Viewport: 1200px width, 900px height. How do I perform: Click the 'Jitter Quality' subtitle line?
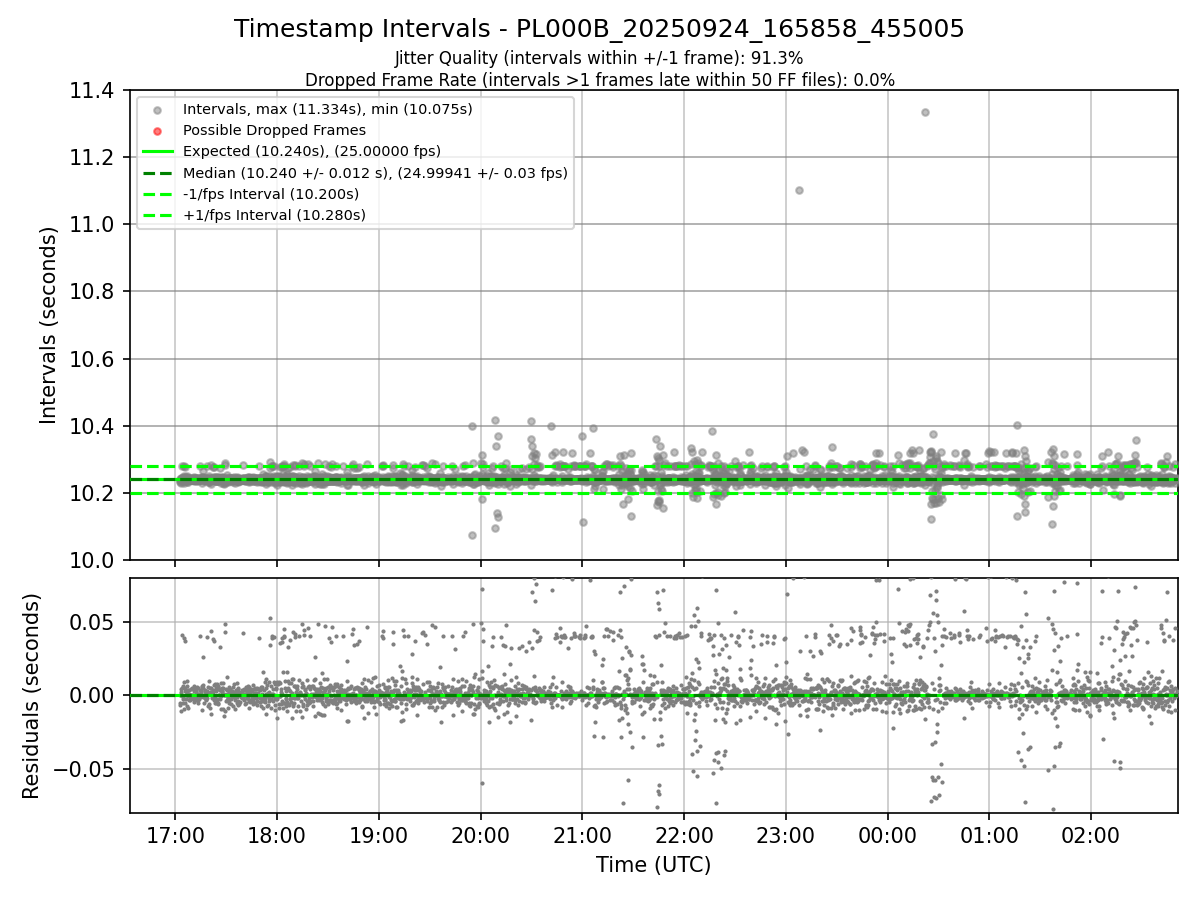pyautogui.click(x=599, y=58)
